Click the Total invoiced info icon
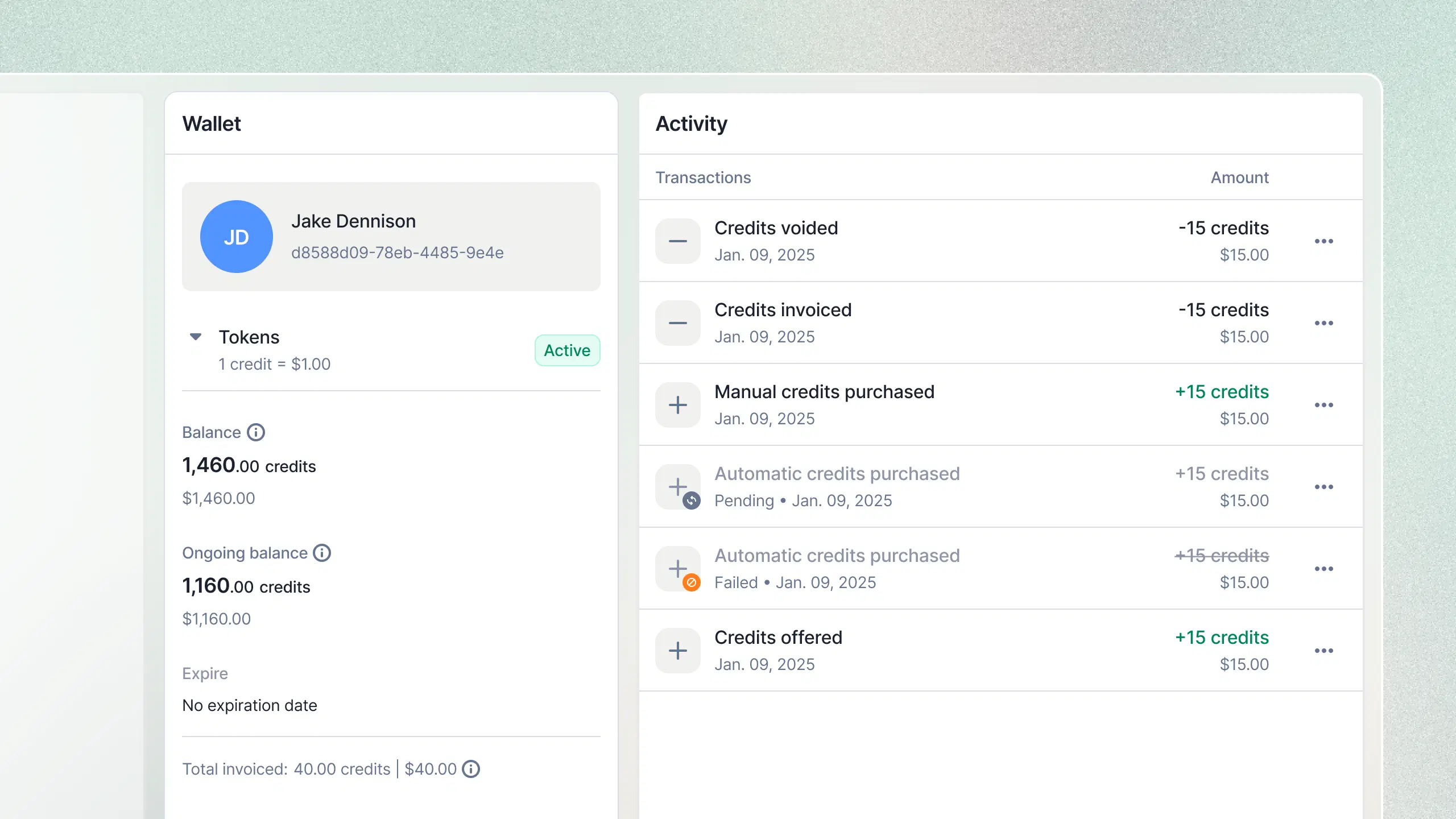 tap(471, 769)
